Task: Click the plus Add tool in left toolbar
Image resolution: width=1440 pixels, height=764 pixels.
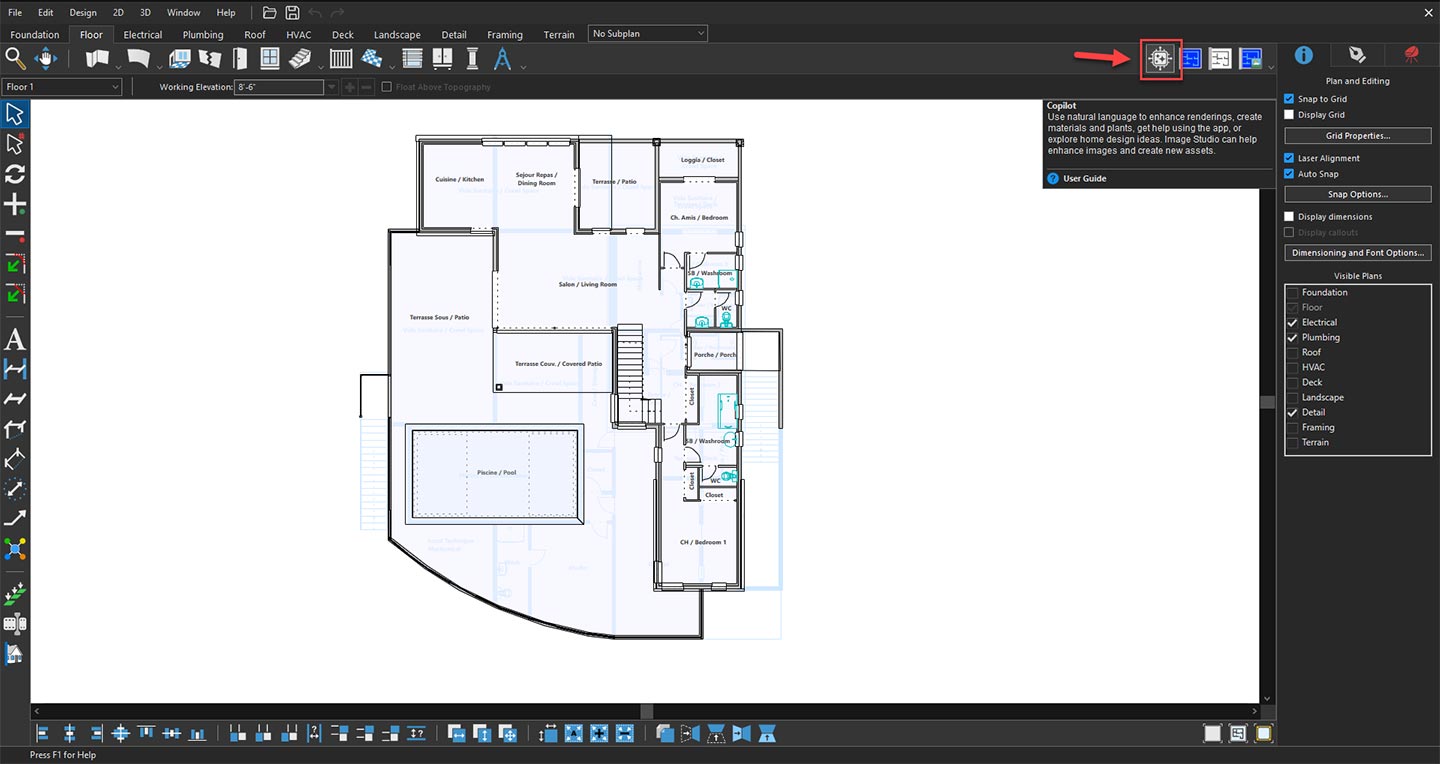Action: (15, 205)
